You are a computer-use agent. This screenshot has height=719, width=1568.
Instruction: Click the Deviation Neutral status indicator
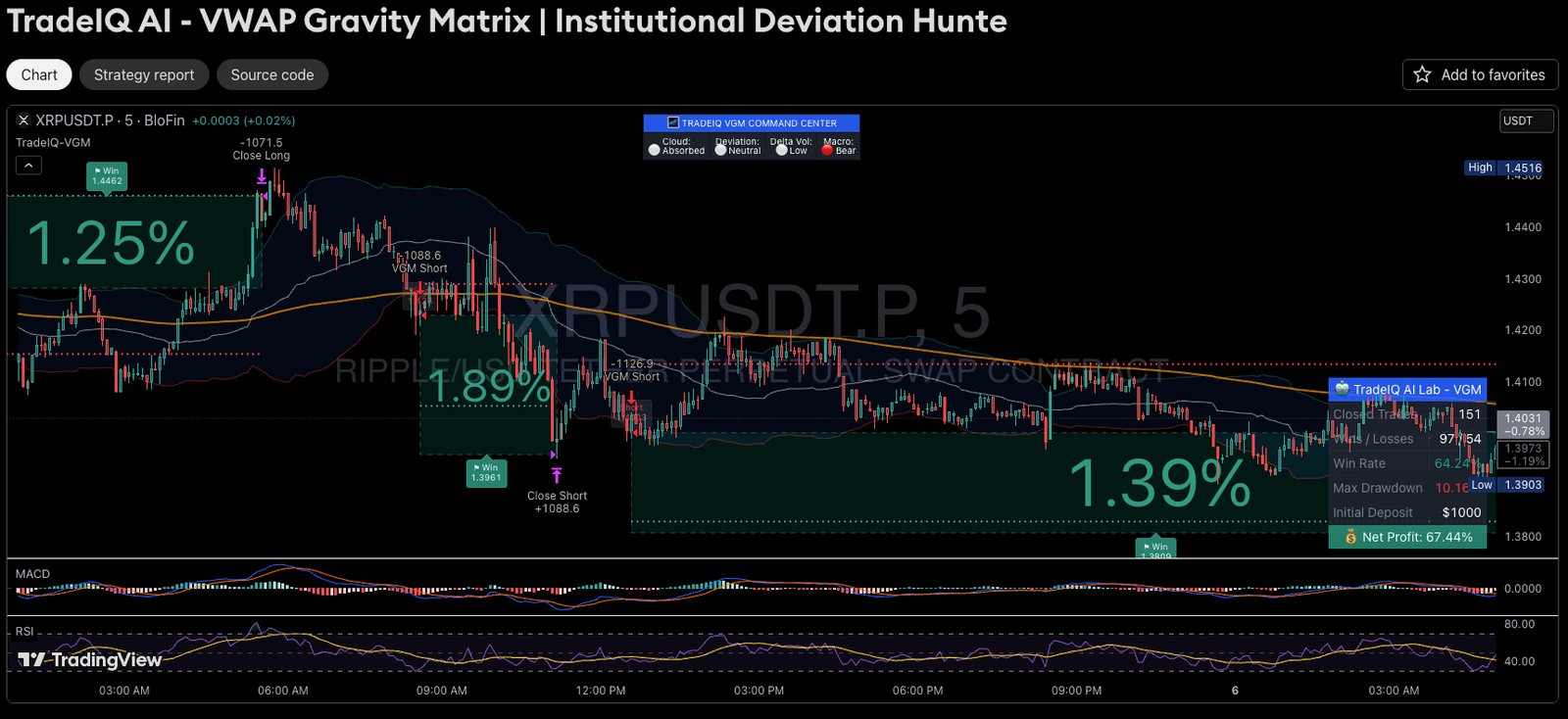(720, 150)
